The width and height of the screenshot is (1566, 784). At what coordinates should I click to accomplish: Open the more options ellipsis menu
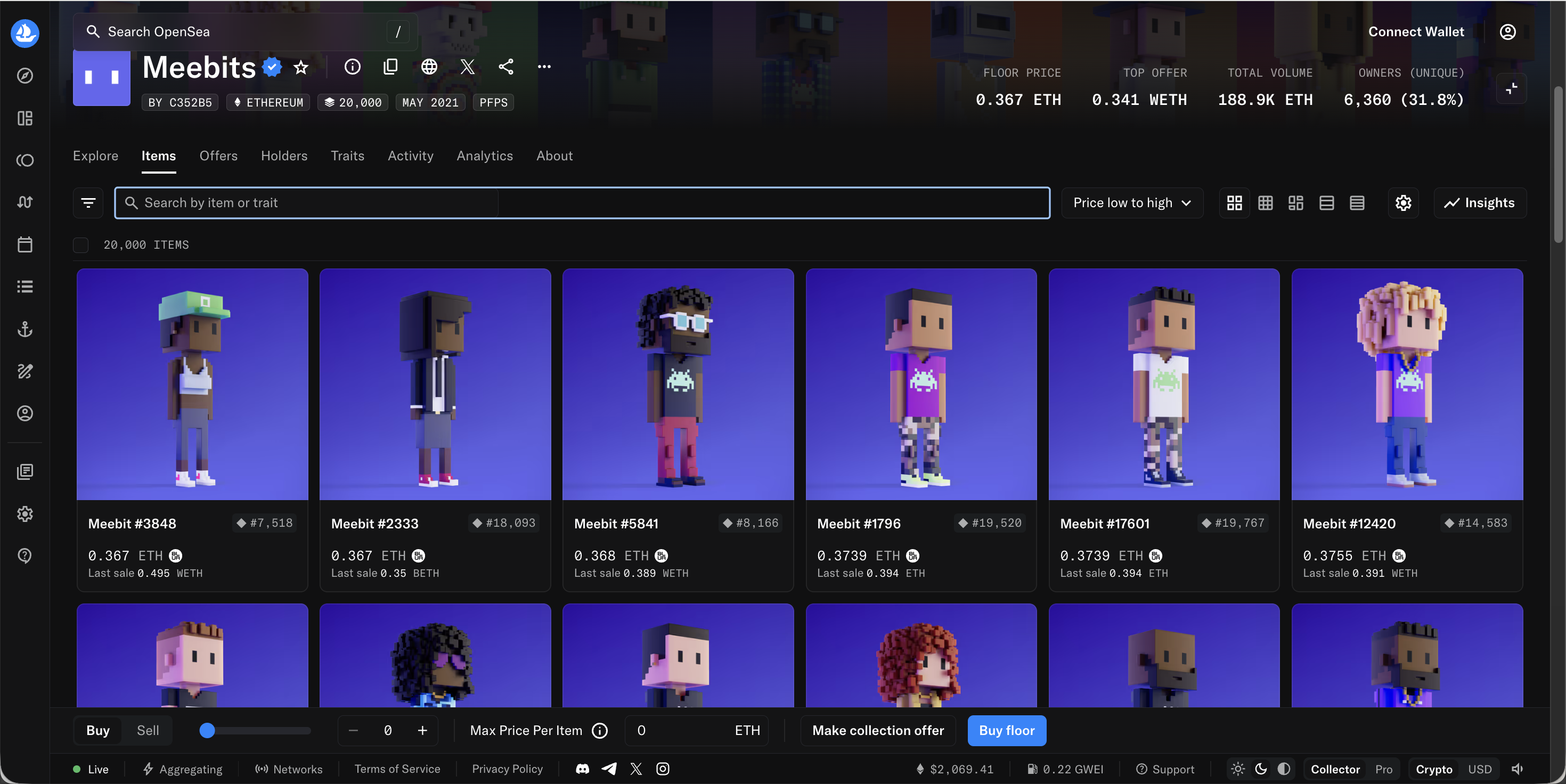tap(544, 67)
